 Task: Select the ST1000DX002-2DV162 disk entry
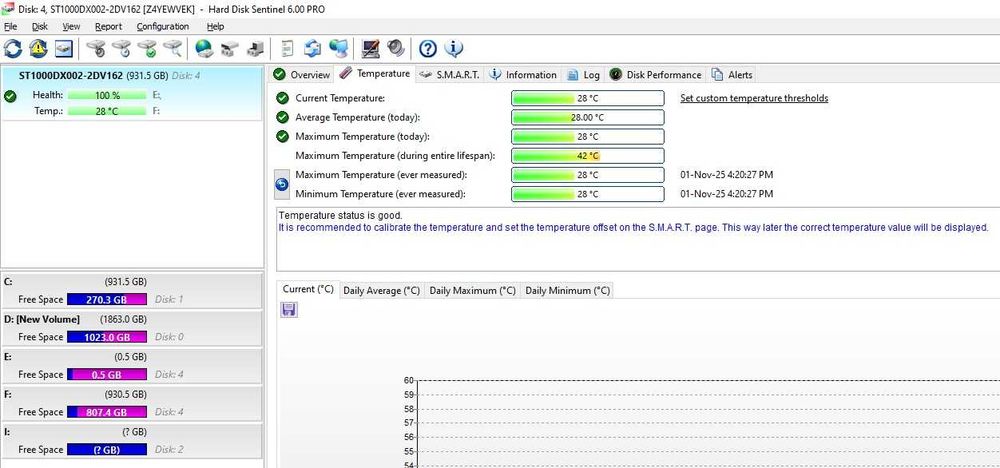(x=132, y=93)
